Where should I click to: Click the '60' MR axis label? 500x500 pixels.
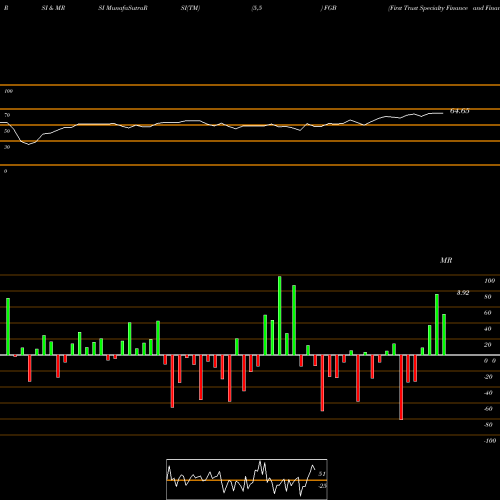[x=488, y=313]
